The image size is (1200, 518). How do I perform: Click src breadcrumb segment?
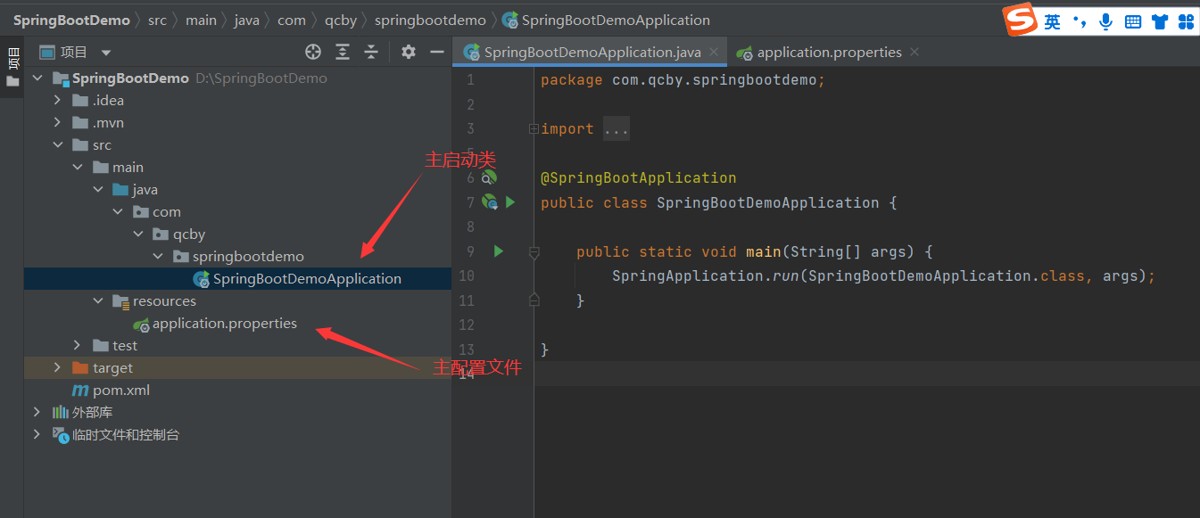click(x=157, y=20)
